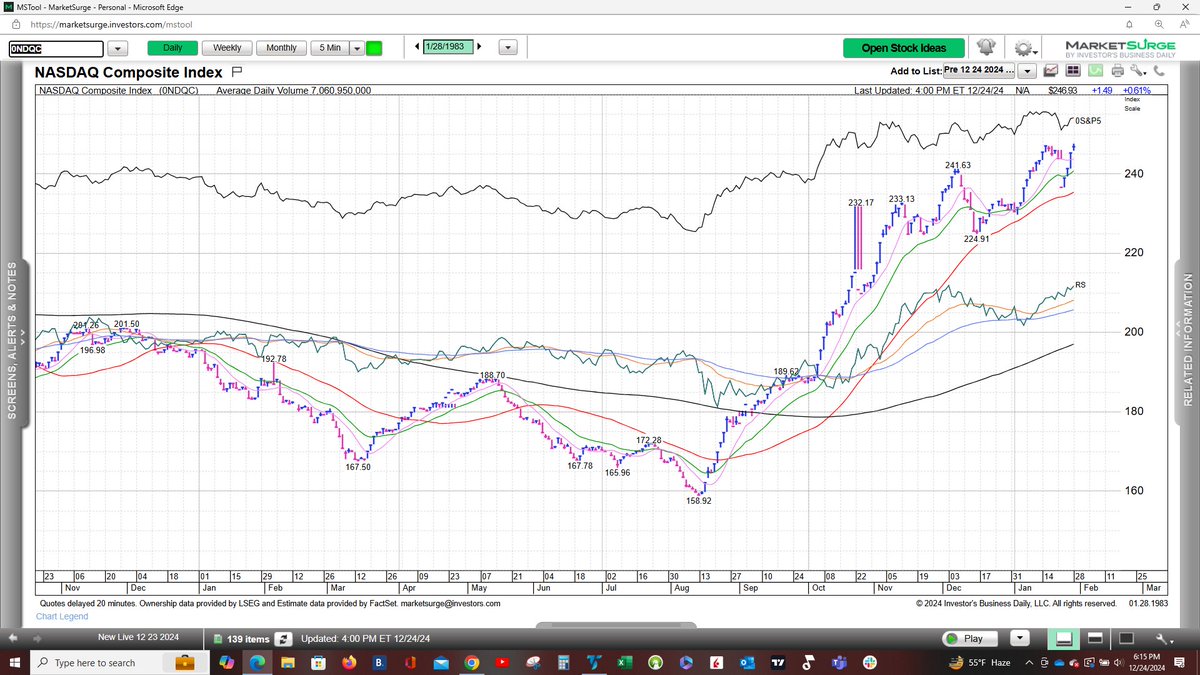This screenshot has height=675, width=1200.
Task: Switch chart to Daily period
Action: [172, 48]
